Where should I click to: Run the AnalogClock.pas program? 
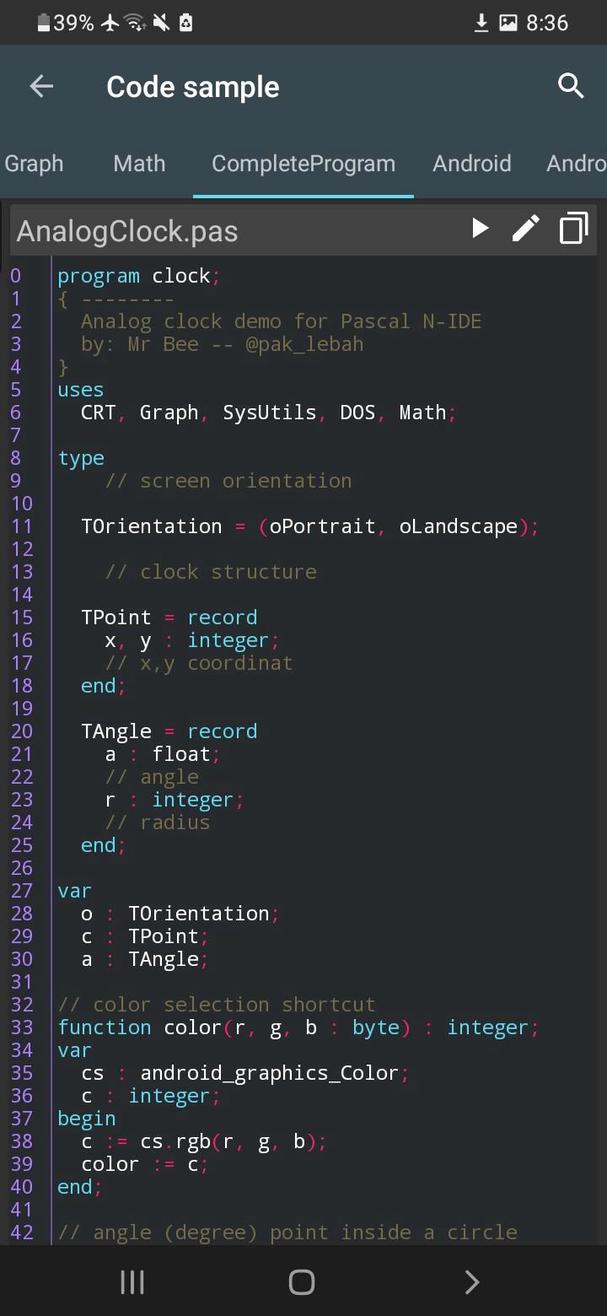(x=479, y=228)
